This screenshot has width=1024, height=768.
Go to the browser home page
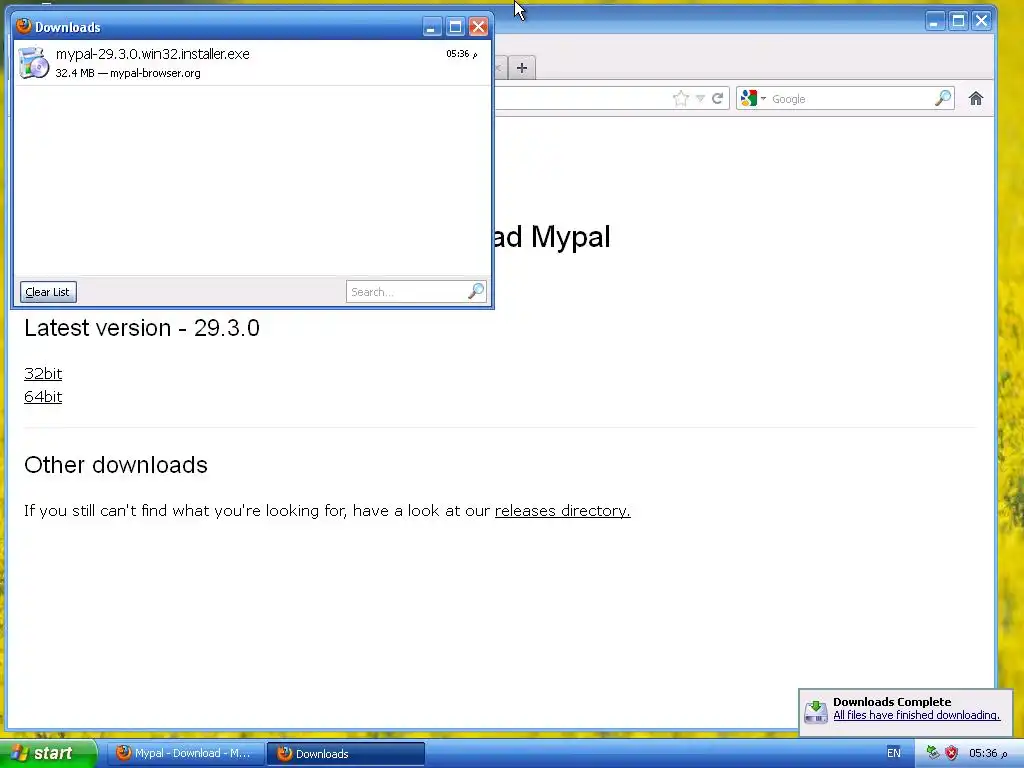(x=976, y=99)
